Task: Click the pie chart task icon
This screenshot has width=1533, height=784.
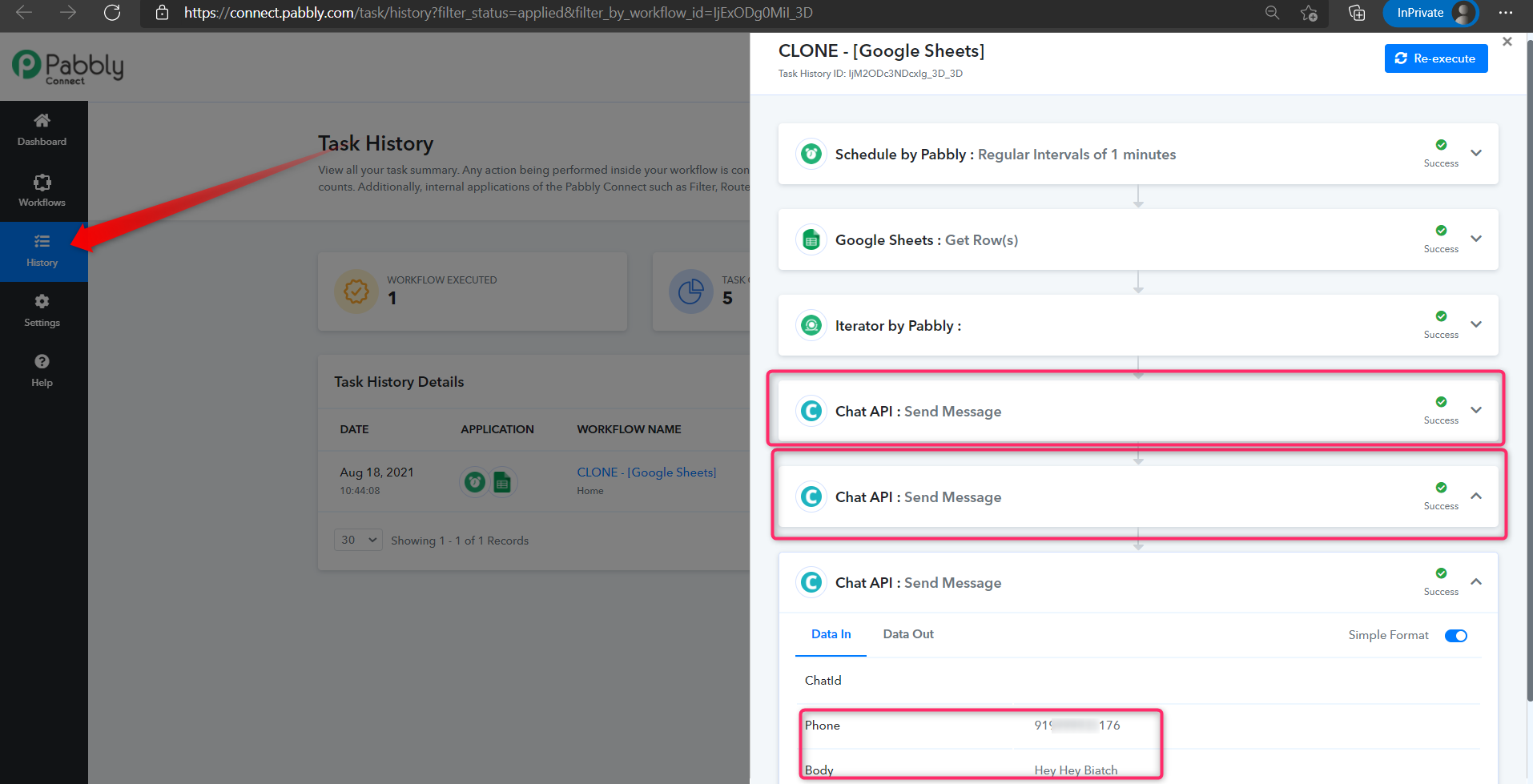Action: pyautogui.click(x=690, y=291)
